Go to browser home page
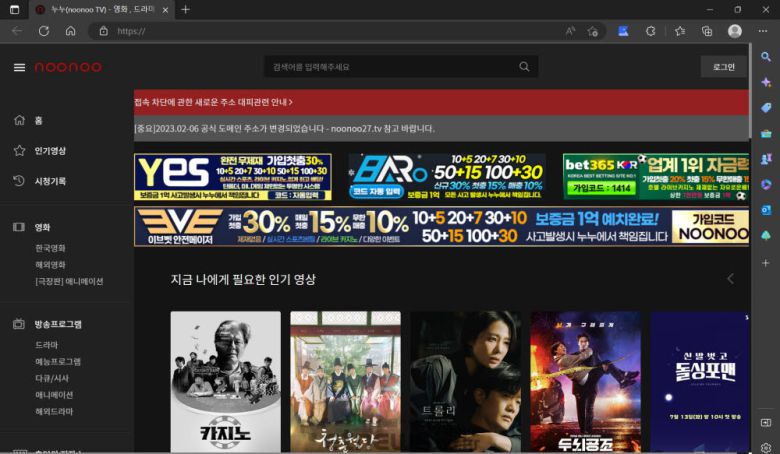780x454 pixels. pyautogui.click(x=71, y=31)
